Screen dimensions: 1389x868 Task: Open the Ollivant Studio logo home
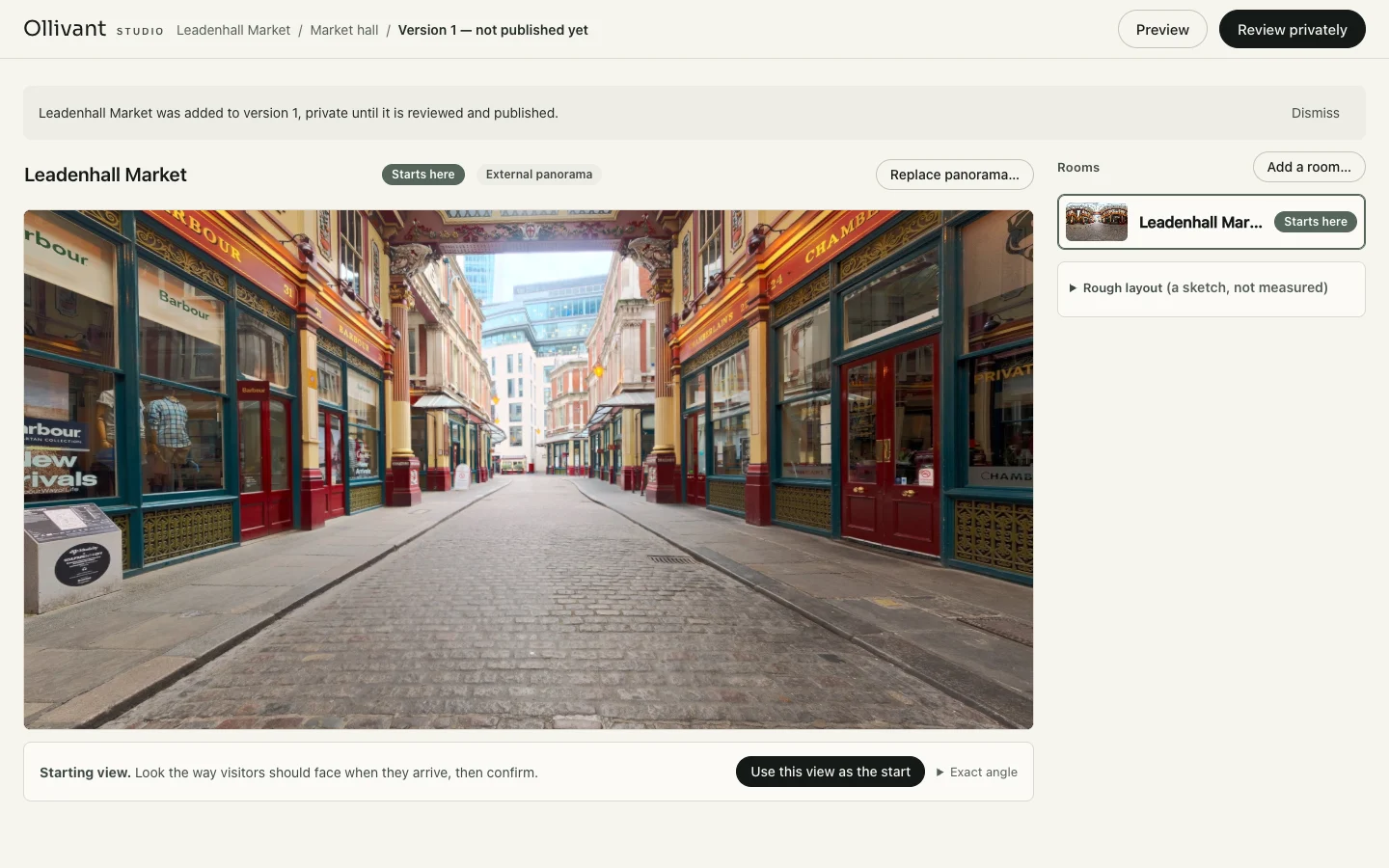pyautogui.click(x=94, y=29)
